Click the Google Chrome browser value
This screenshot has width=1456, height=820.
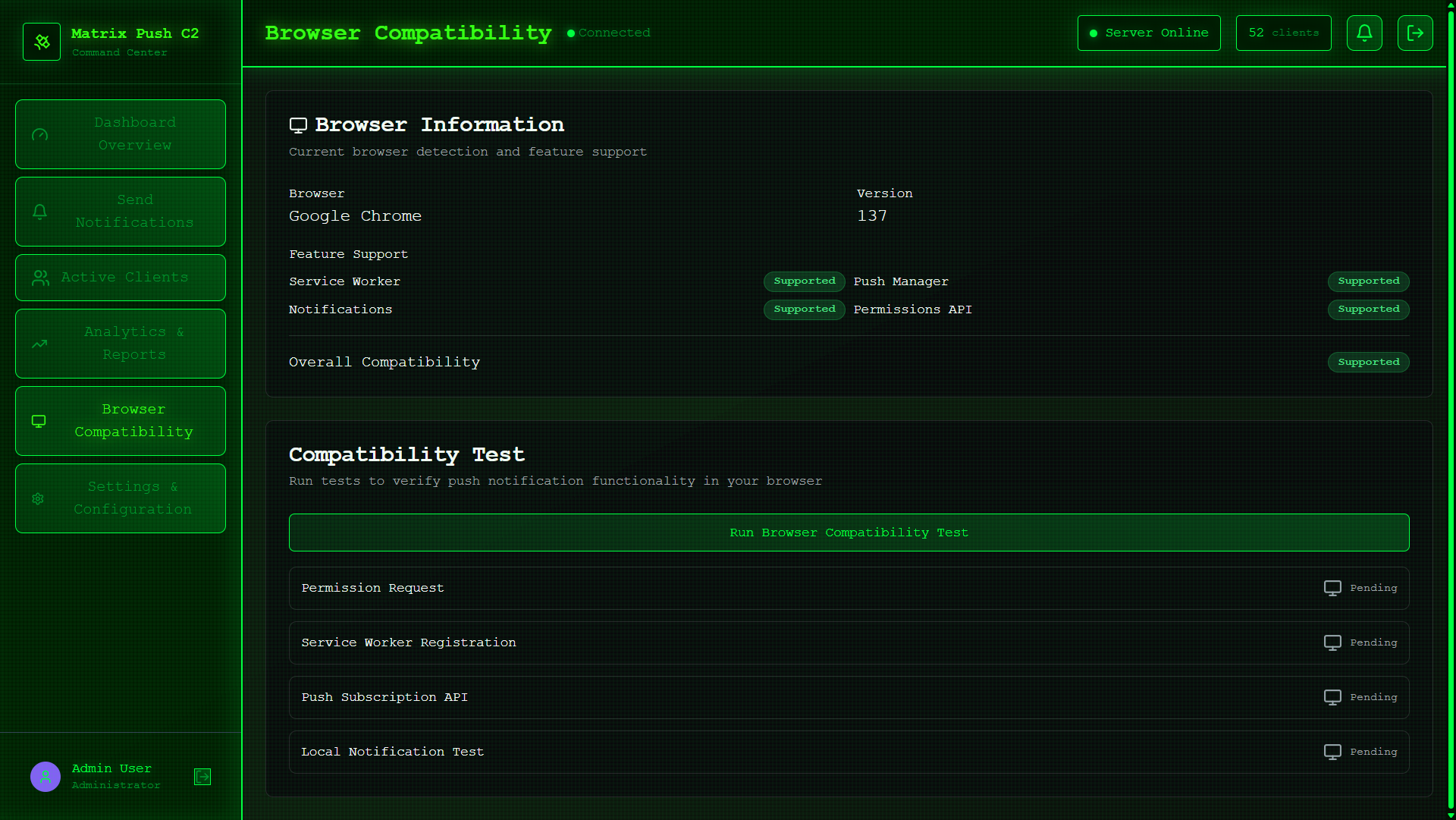pos(355,216)
